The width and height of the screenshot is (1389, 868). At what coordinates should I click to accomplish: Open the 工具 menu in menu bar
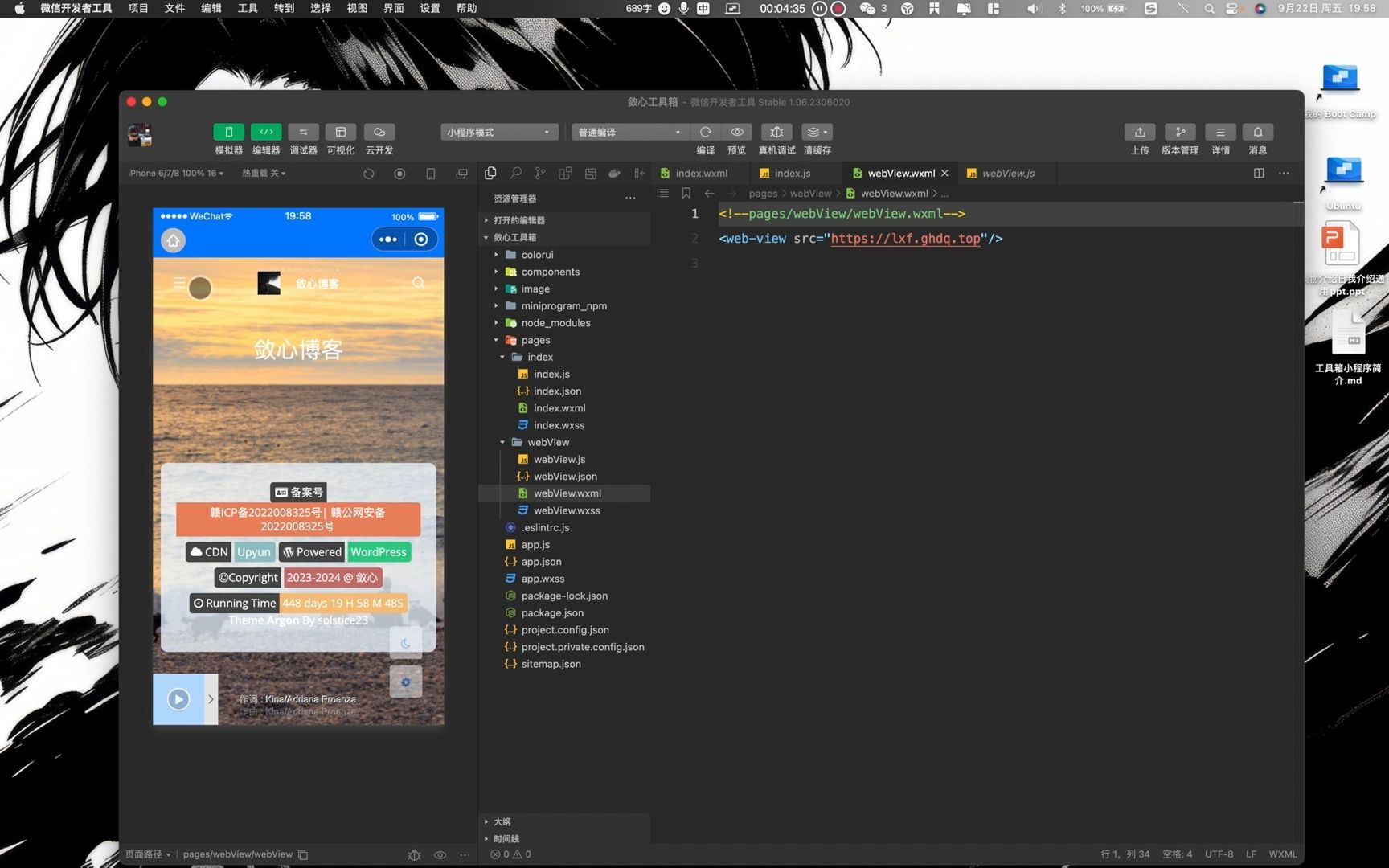pyautogui.click(x=248, y=8)
